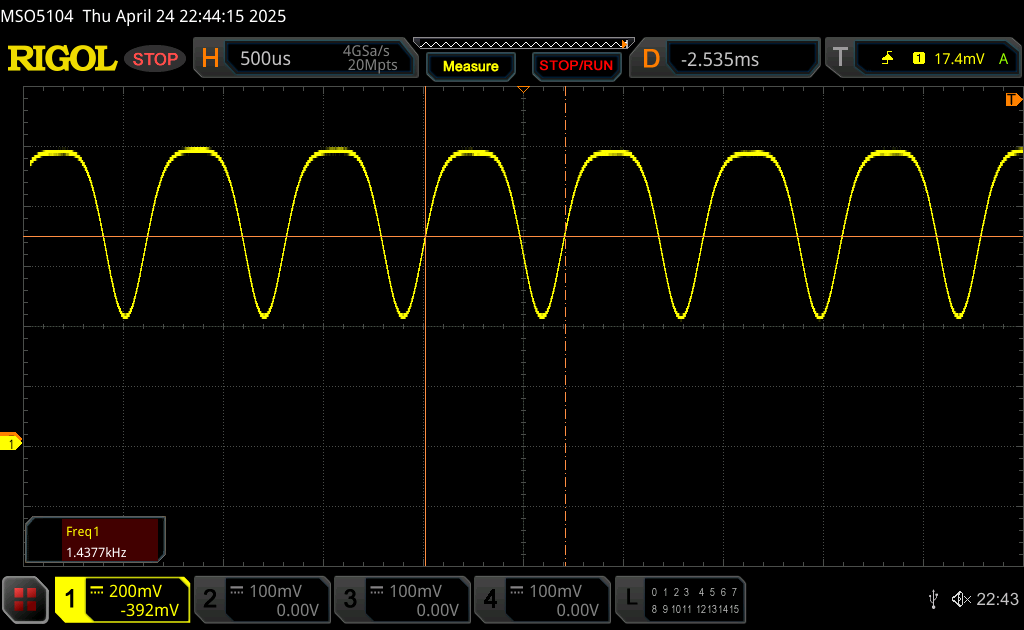The width and height of the screenshot is (1024, 630).
Task: Open the trigger T icon
Action: pyautogui.click(x=840, y=58)
